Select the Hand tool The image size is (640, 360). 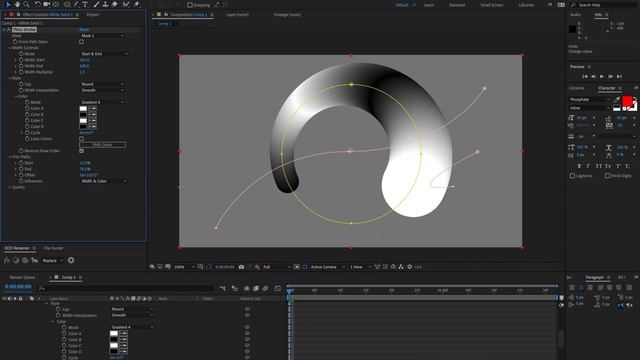click(17, 4)
